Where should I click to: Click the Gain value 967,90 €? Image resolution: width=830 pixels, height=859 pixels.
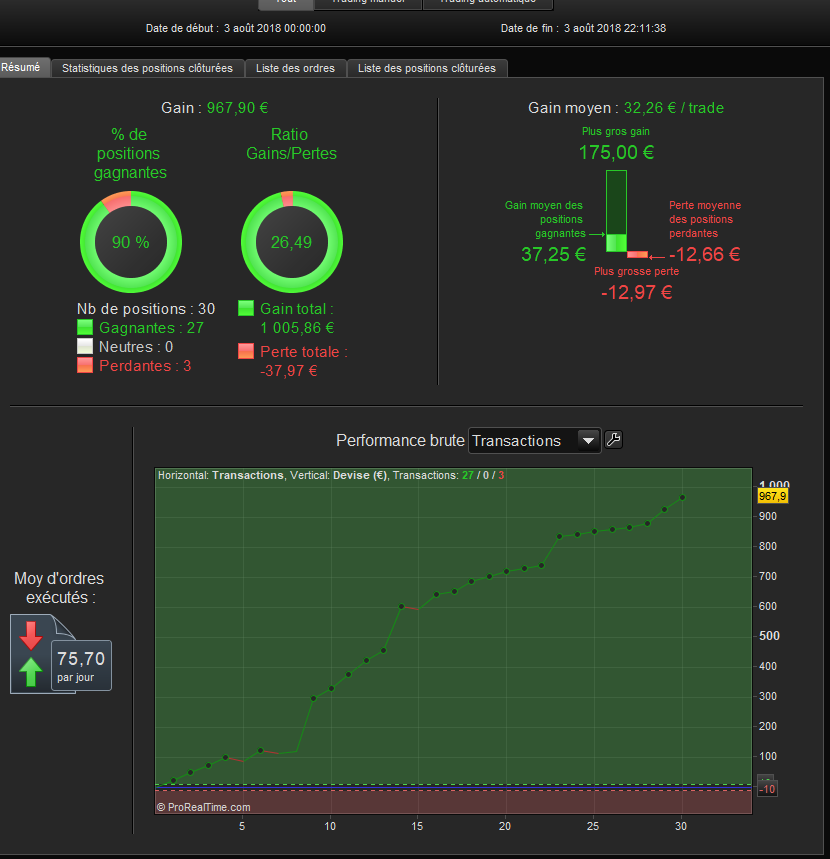[237, 108]
